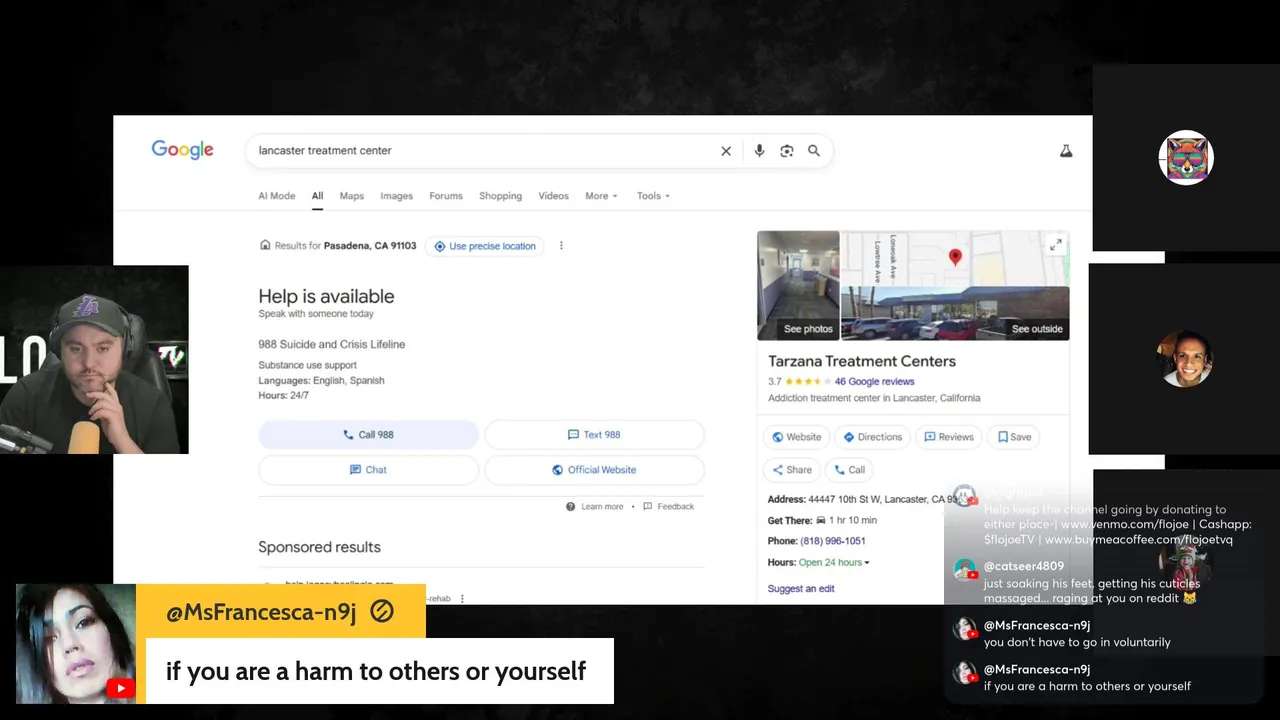Click the map thumbnail of Tarzana Treatment Centers
Image resolution: width=1280 pixels, height=720 pixels.
pyautogui.click(x=955, y=259)
